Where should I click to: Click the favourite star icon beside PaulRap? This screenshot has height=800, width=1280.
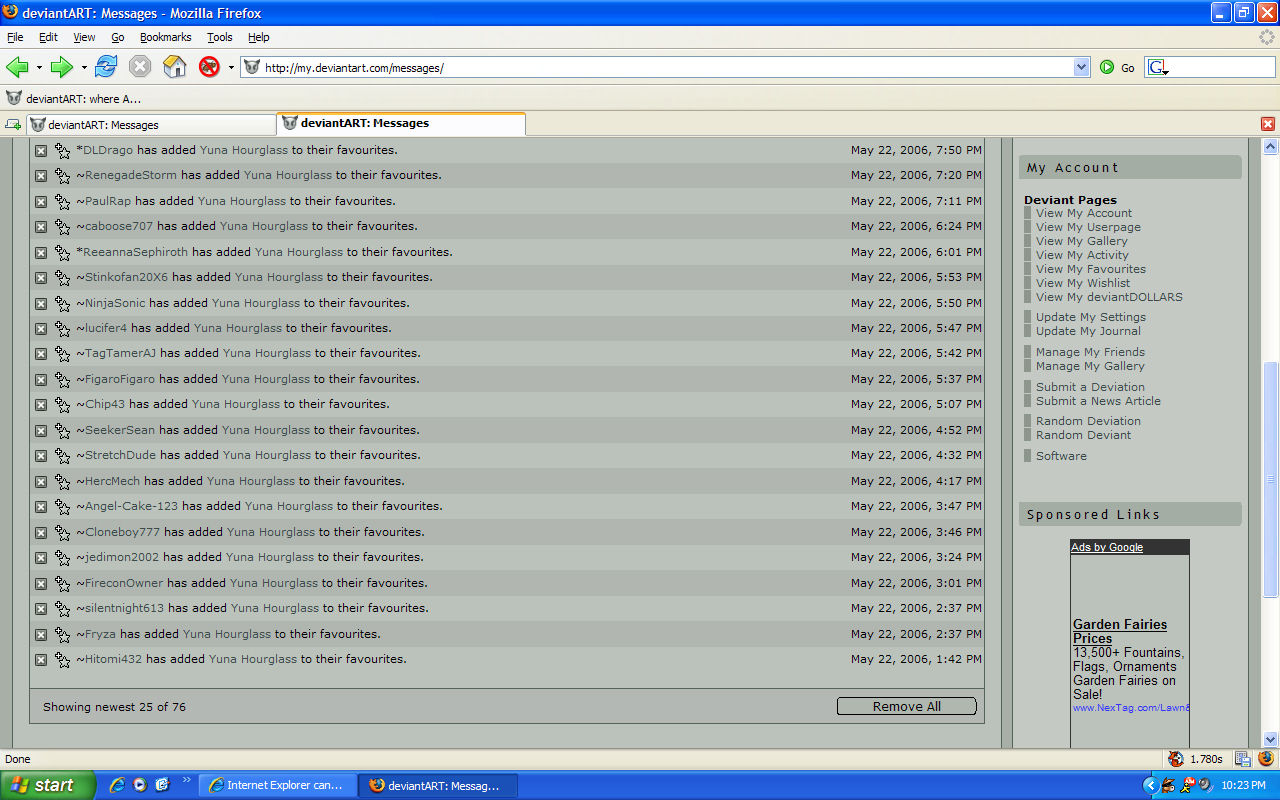coord(62,202)
